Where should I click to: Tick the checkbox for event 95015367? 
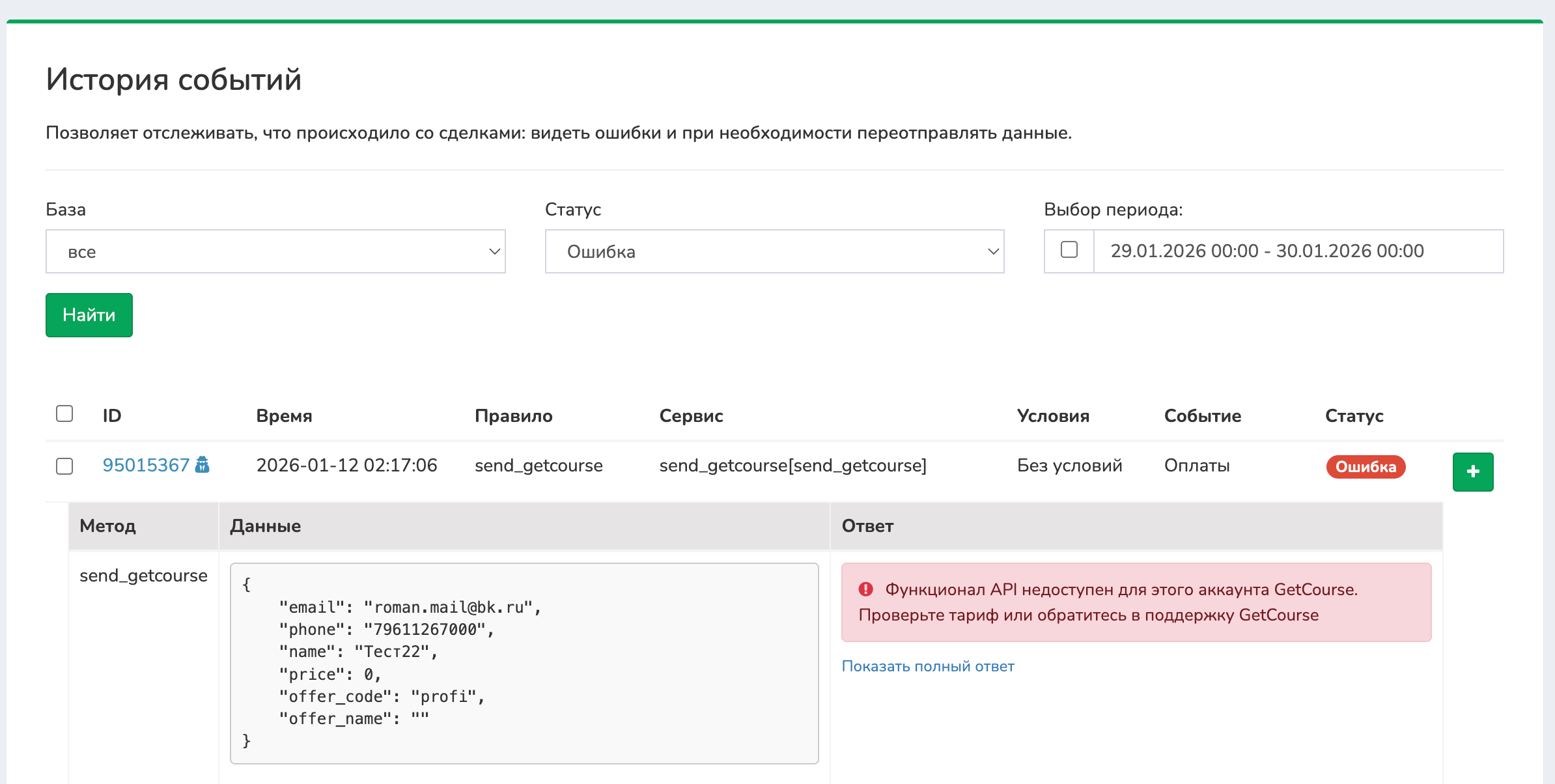point(64,466)
